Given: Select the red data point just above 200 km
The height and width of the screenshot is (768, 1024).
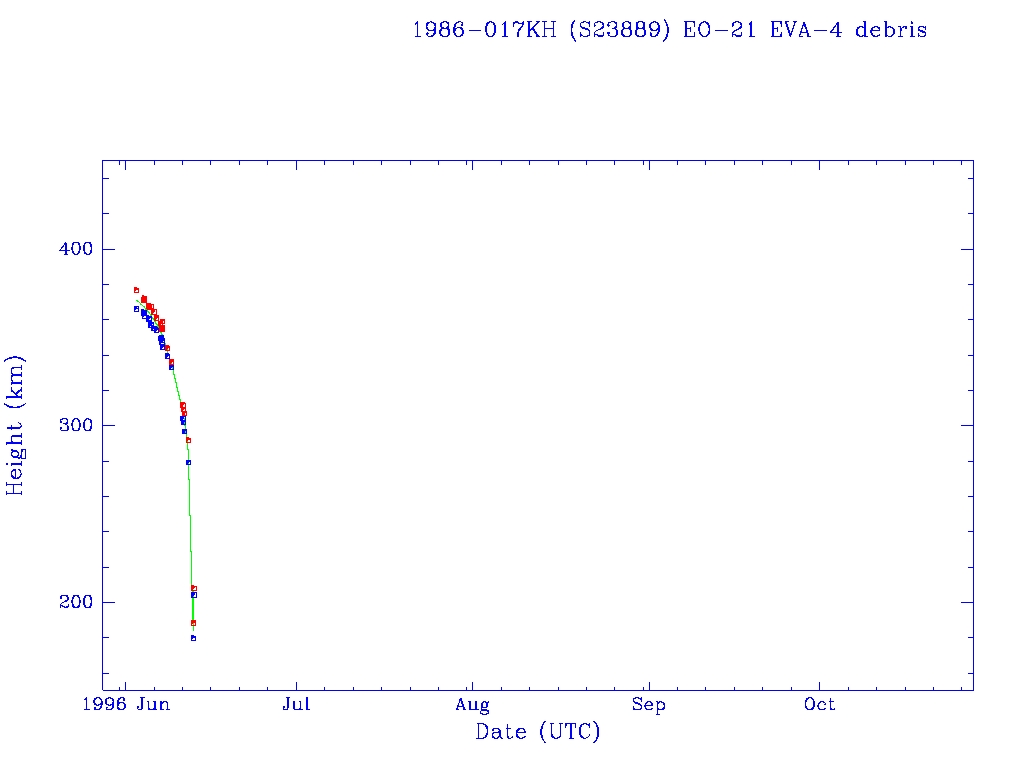Looking at the screenshot, I should (194, 588).
